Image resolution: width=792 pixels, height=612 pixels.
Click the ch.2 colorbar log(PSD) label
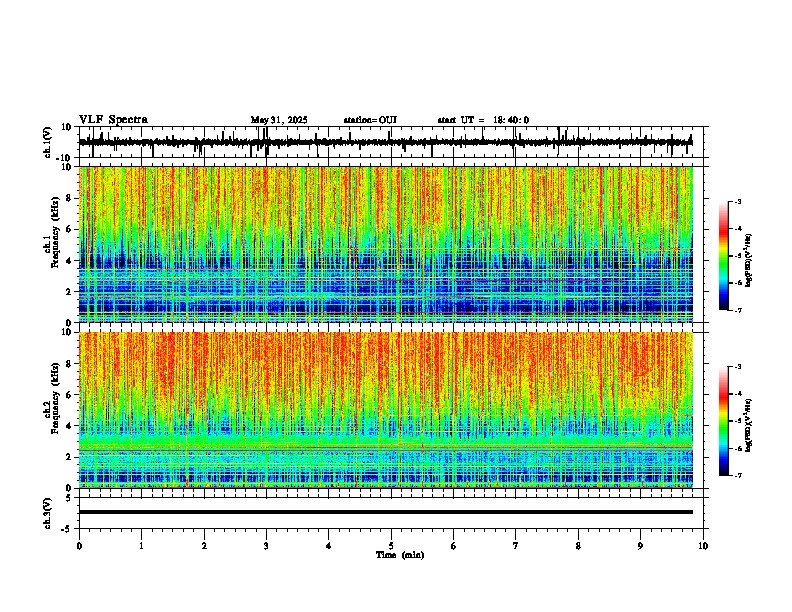coord(749,425)
